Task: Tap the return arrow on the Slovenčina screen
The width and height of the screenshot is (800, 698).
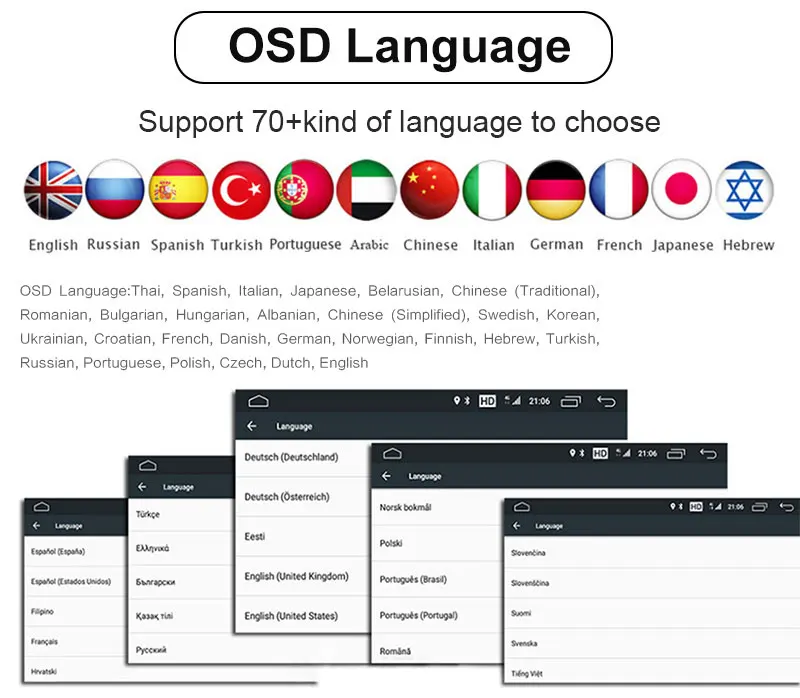Action: click(787, 507)
